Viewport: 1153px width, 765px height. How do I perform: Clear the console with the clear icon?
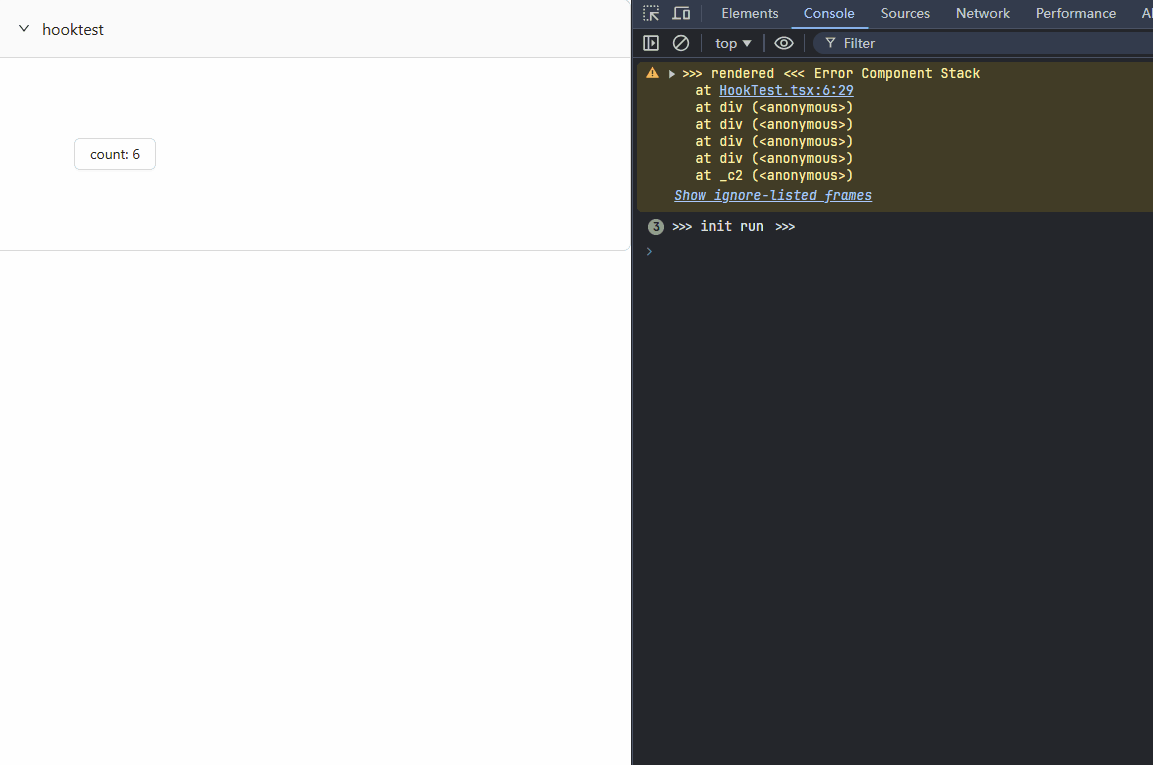click(681, 43)
